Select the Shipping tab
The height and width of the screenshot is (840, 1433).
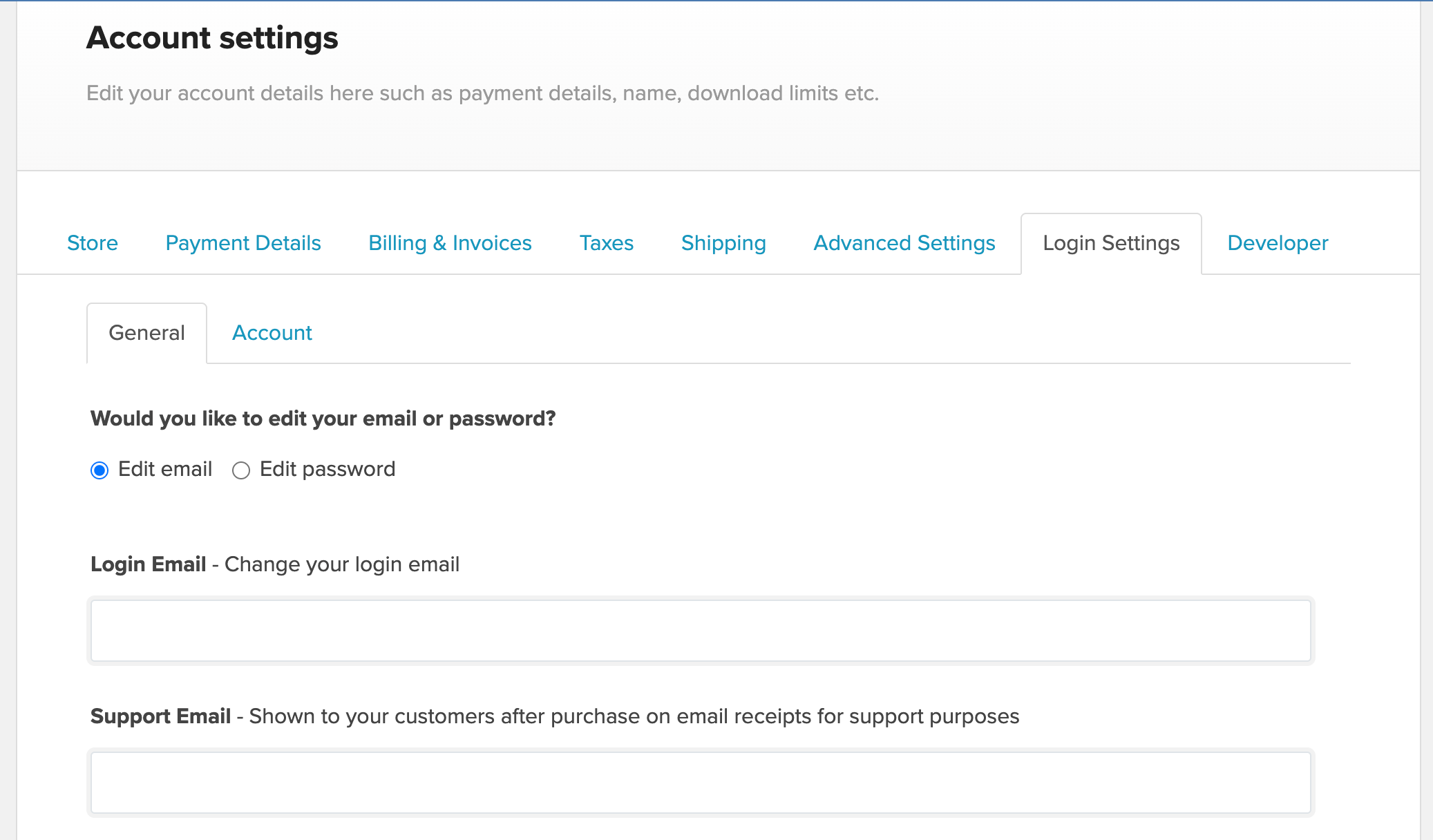click(723, 243)
